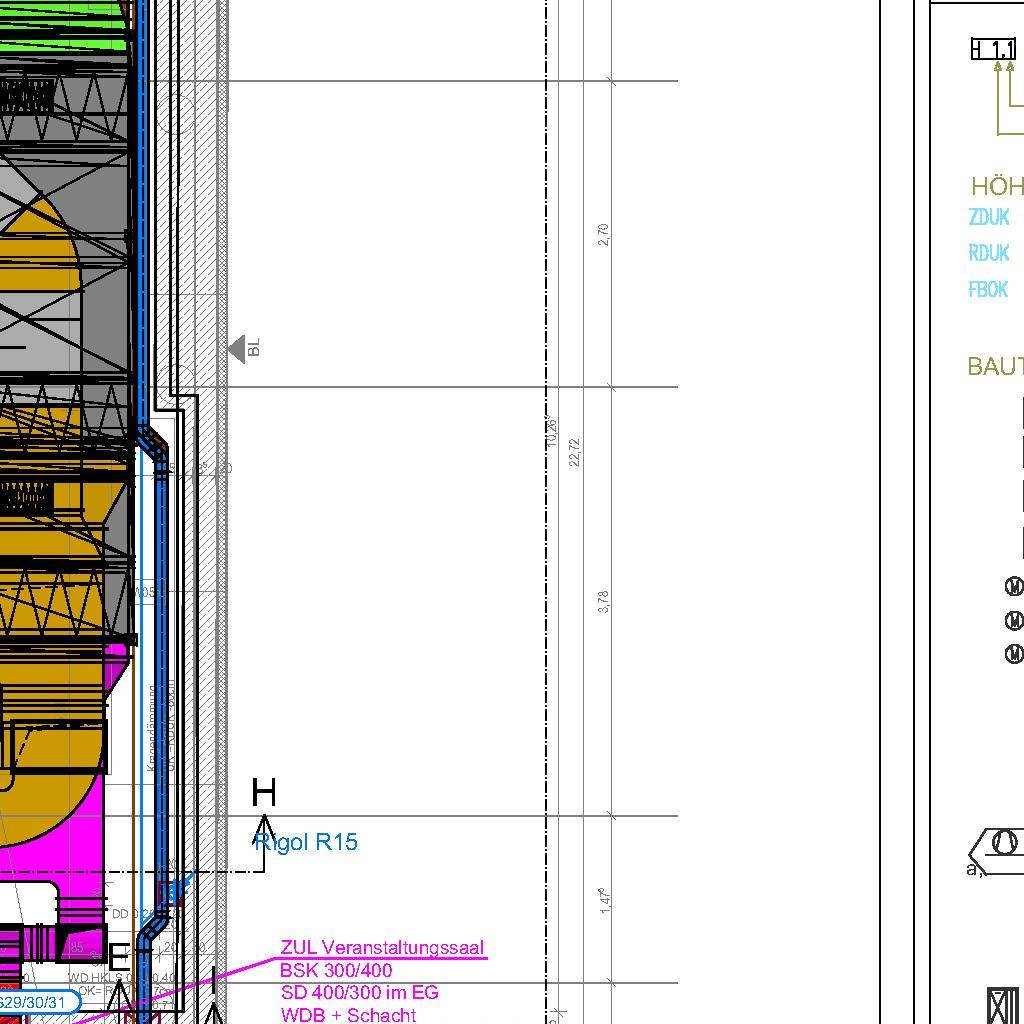
Task: Select the boxed '1.1' reference tag
Action: pyautogui.click(x=994, y=49)
